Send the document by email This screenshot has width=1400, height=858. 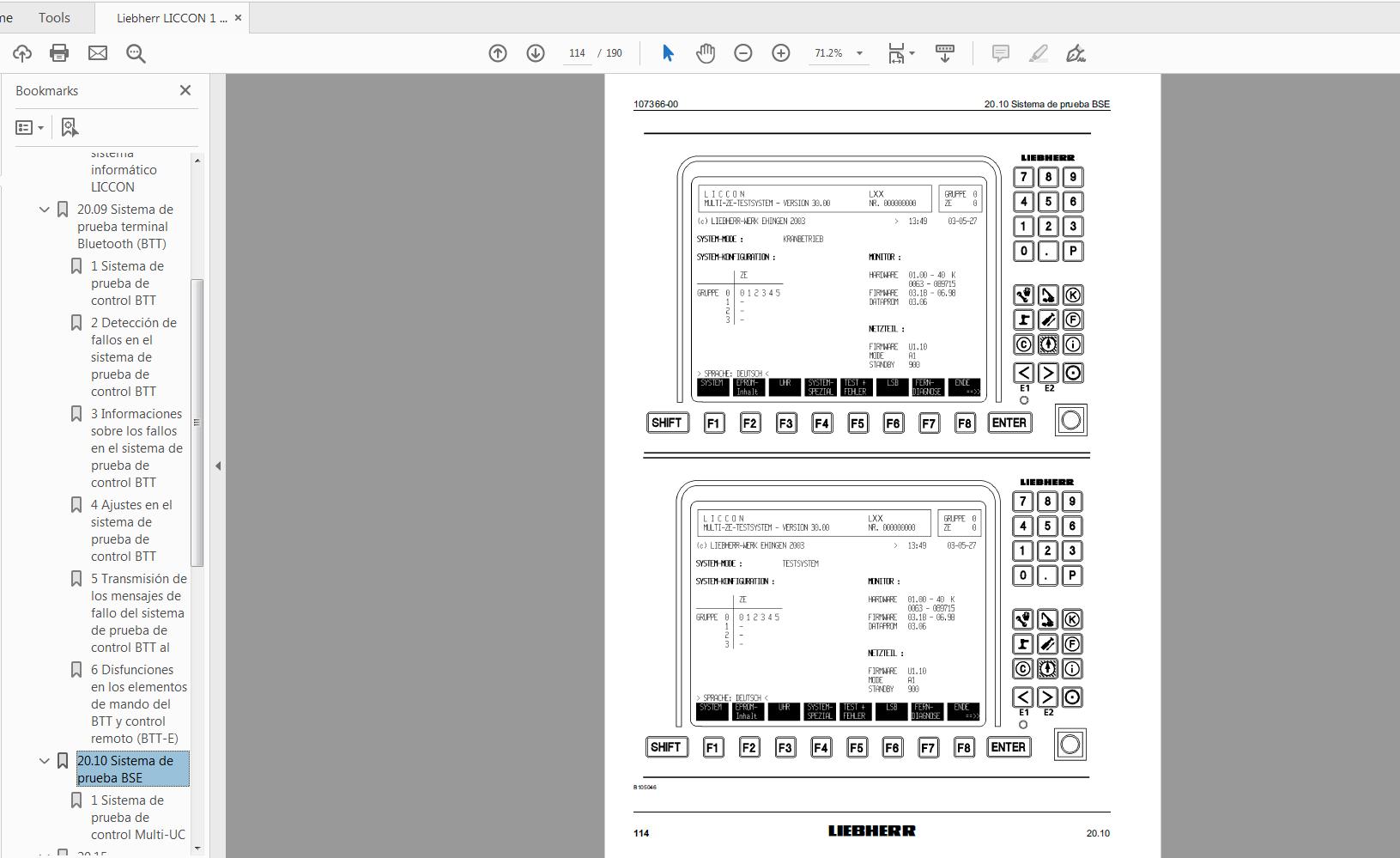click(x=97, y=52)
